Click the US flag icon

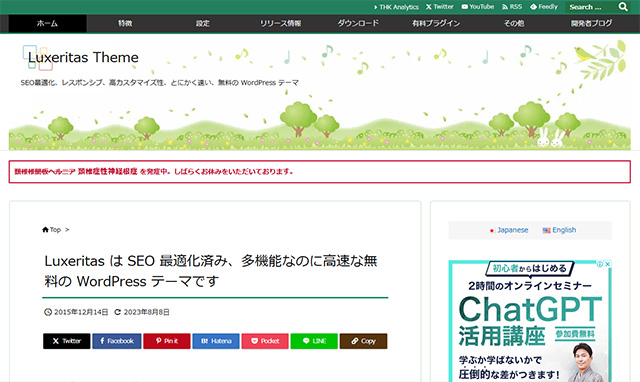(x=547, y=231)
